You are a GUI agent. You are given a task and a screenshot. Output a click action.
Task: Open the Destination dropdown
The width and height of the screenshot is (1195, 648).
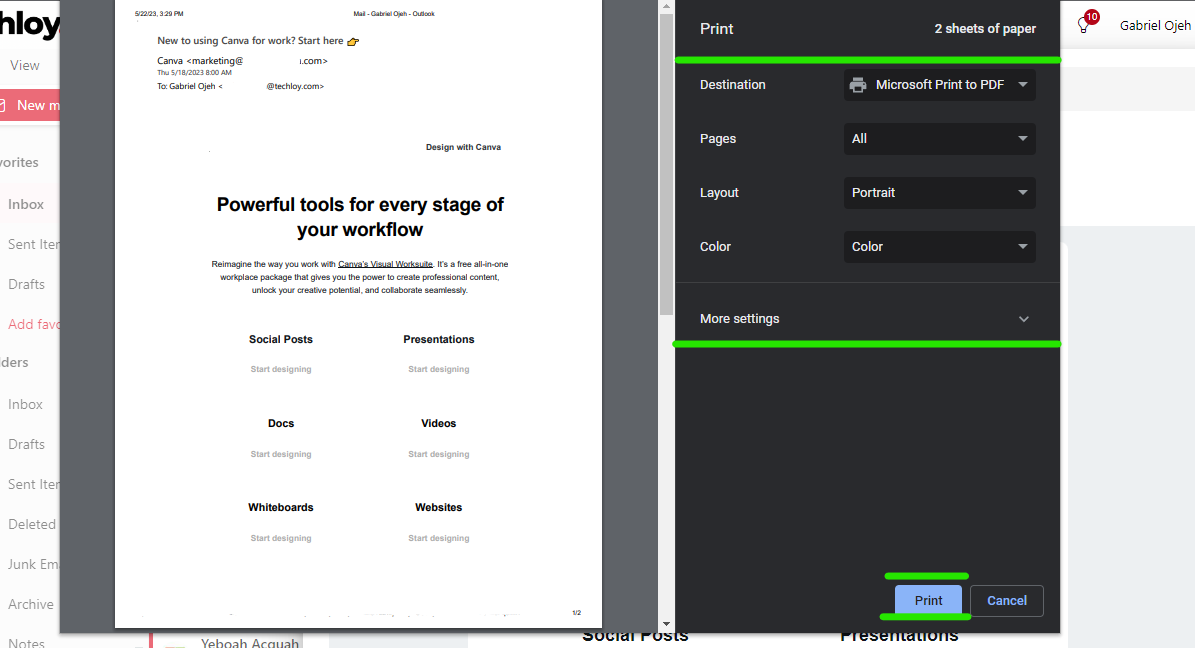coord(939,85)
